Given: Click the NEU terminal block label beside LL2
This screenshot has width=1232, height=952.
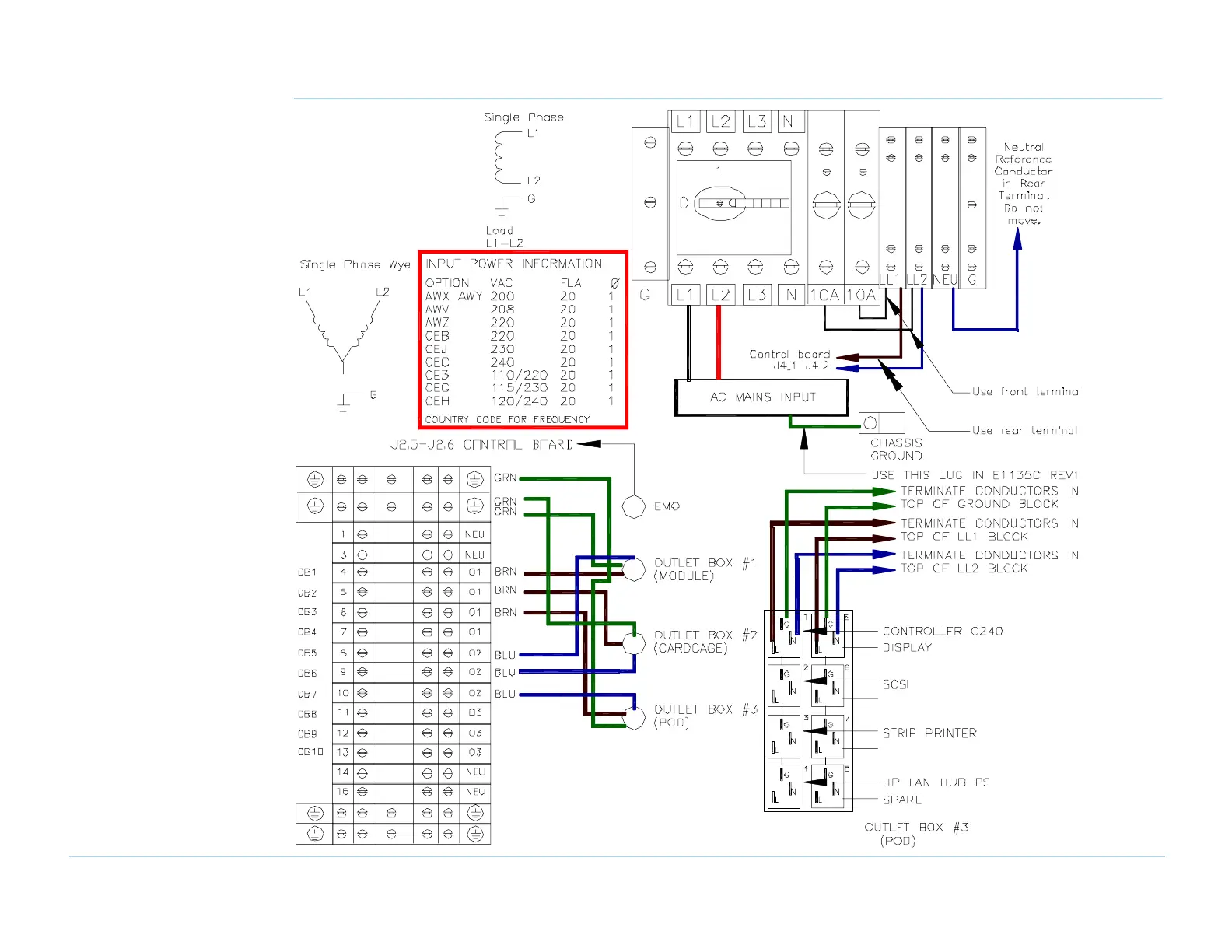Looking at the screenshot, I should pyautogui.click(x=945, y=280).
